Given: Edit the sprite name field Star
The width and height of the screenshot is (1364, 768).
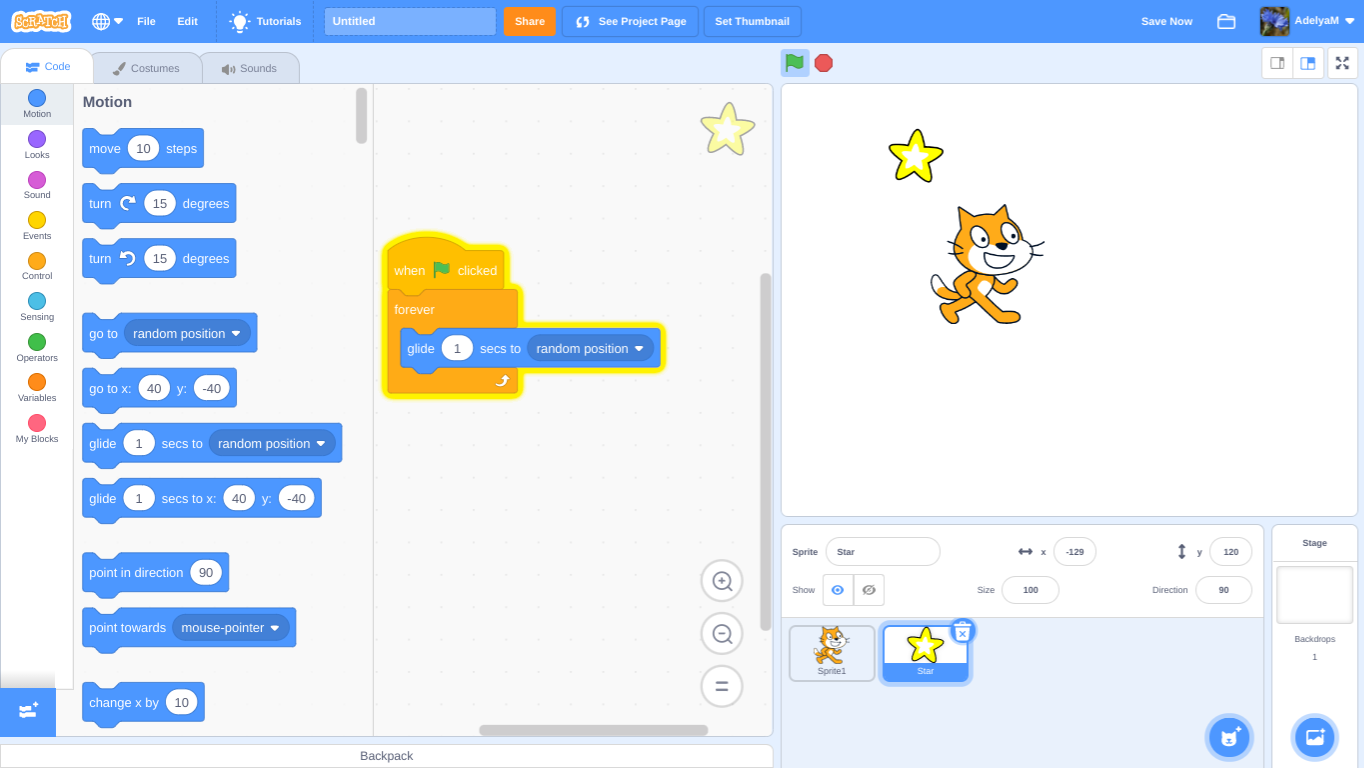Looking at the screenshot, I should [883, 552].
